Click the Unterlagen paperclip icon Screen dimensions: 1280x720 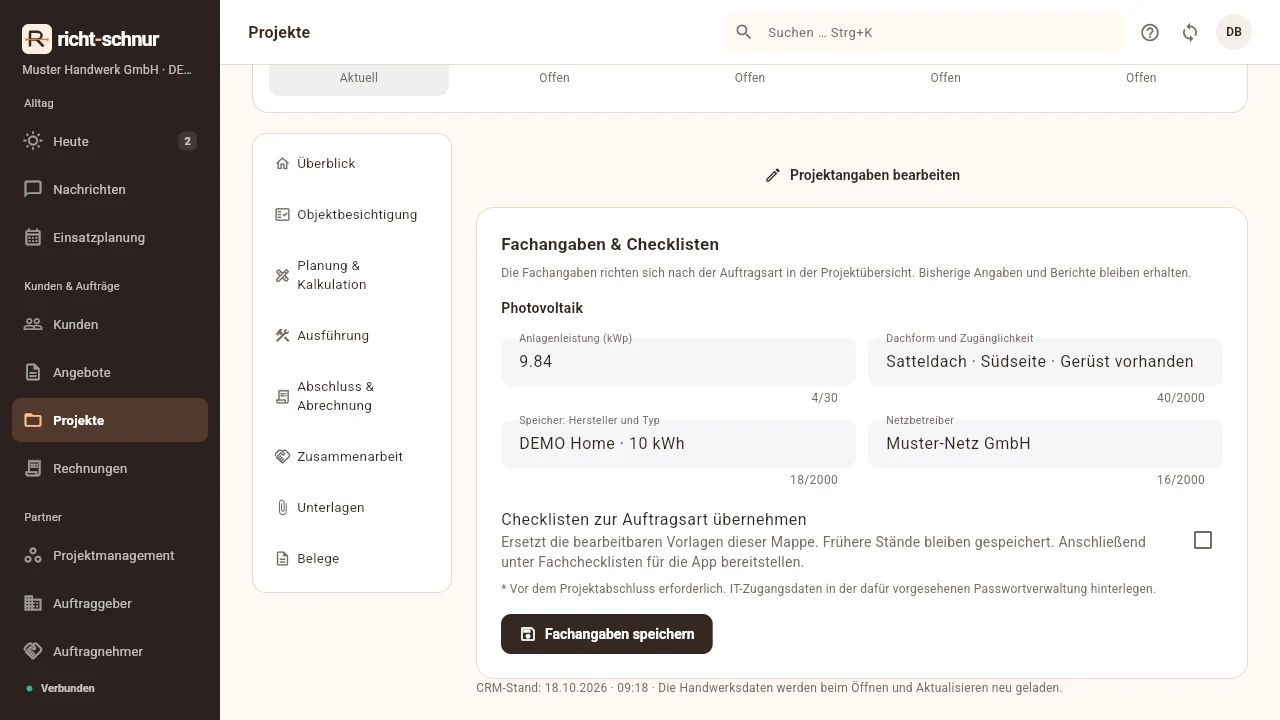click(x=282, y=507)
